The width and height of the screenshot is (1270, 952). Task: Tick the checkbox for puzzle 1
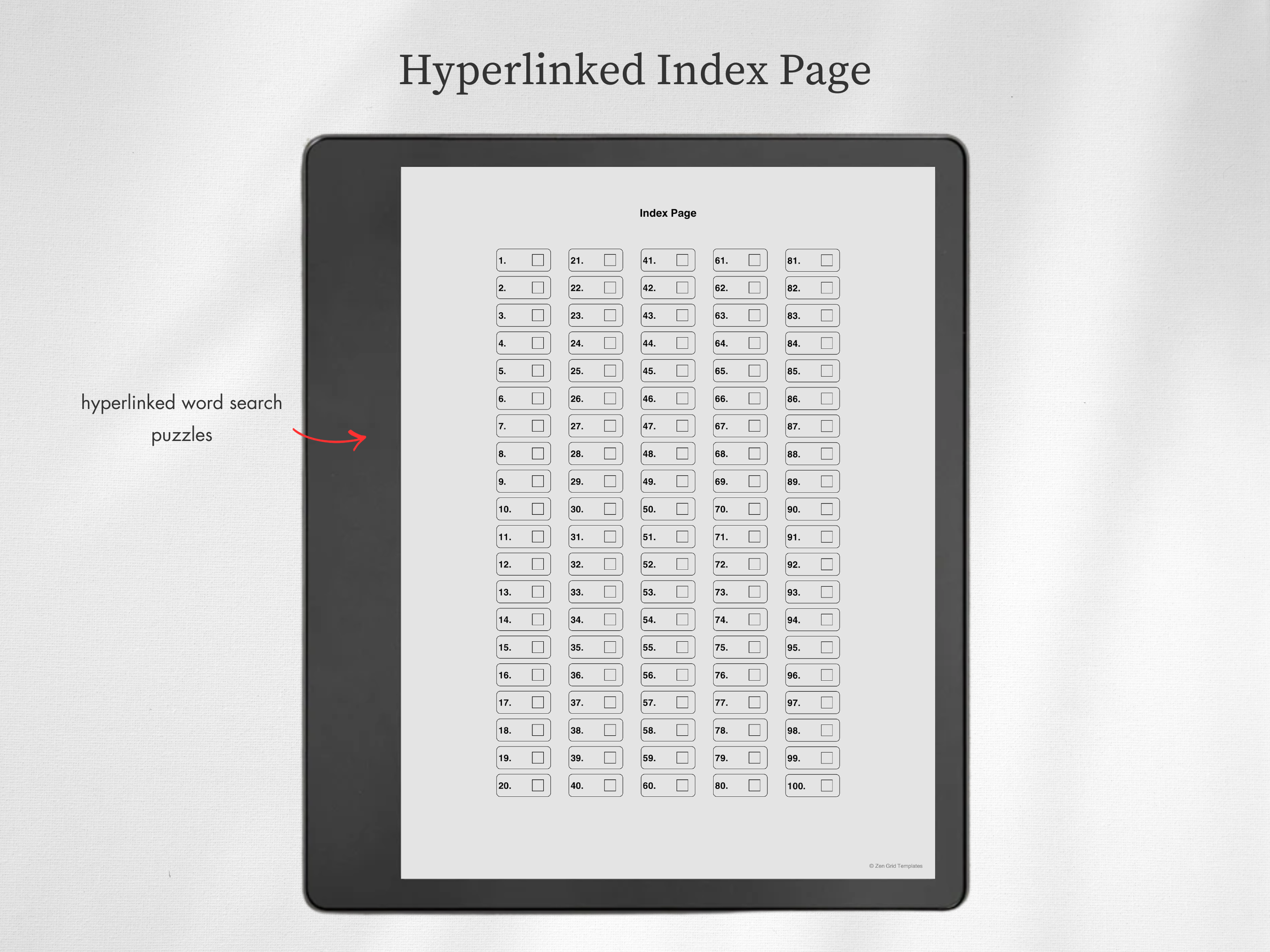[537, 260]
